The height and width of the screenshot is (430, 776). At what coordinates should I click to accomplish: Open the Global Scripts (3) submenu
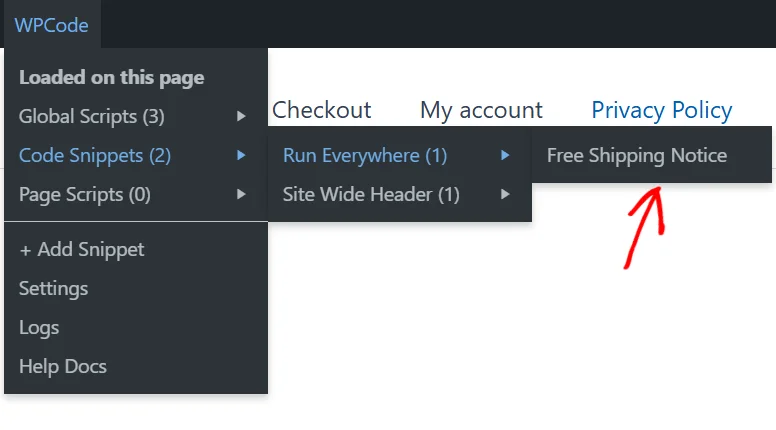tap(136, 116)
